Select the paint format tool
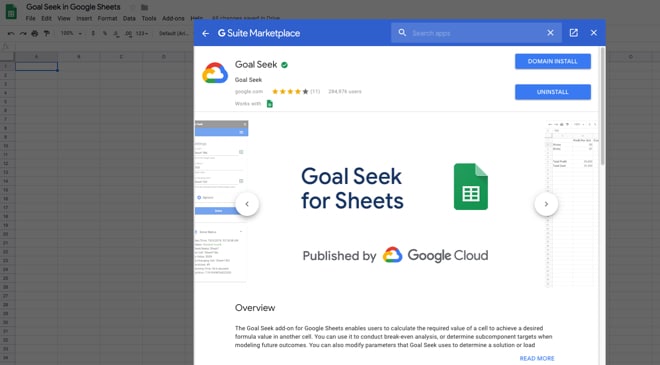 pyautogui.click(x=47, y=33)
